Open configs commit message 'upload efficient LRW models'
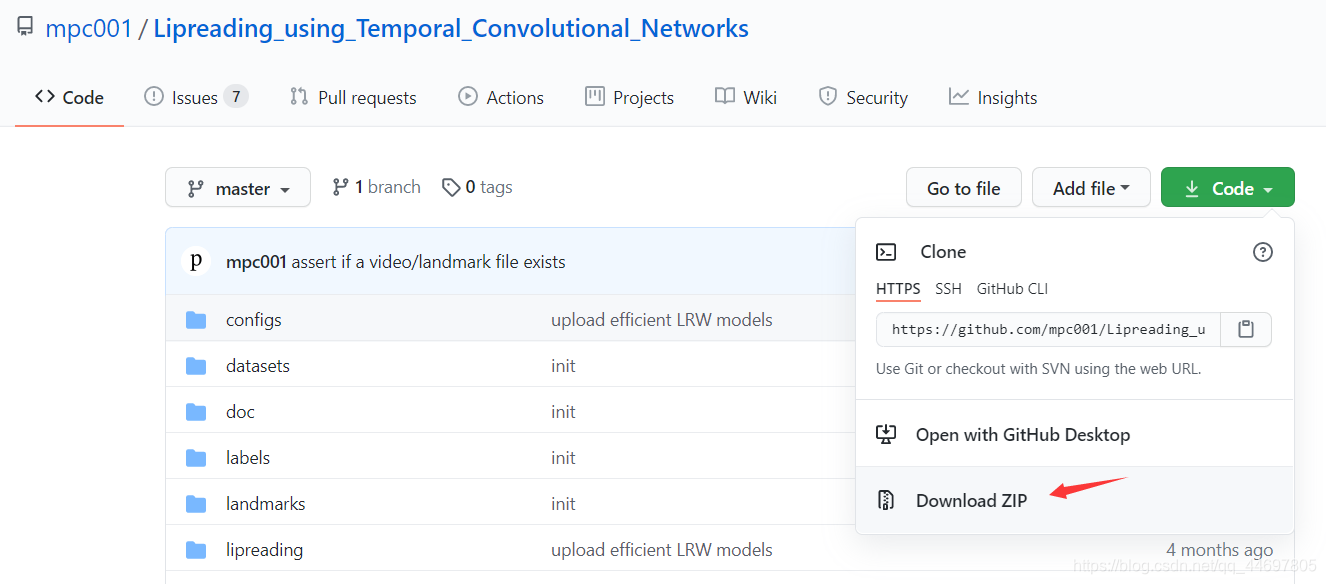The image size is (1326, 584). pyautogui.click(x=662, y=320)
